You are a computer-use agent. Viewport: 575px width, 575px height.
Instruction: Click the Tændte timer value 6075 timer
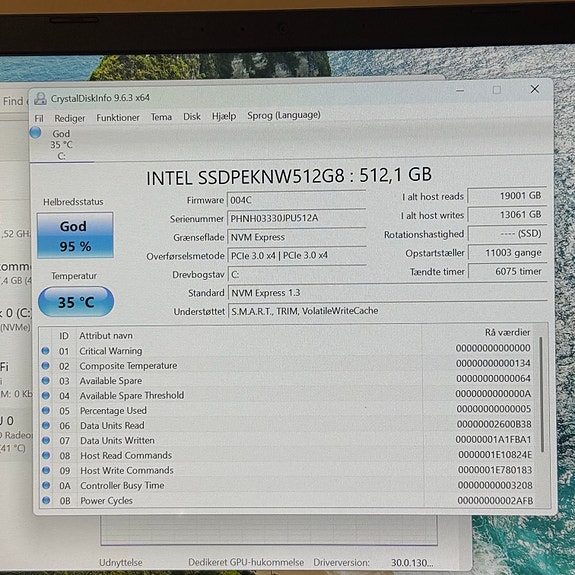point(508,271)
